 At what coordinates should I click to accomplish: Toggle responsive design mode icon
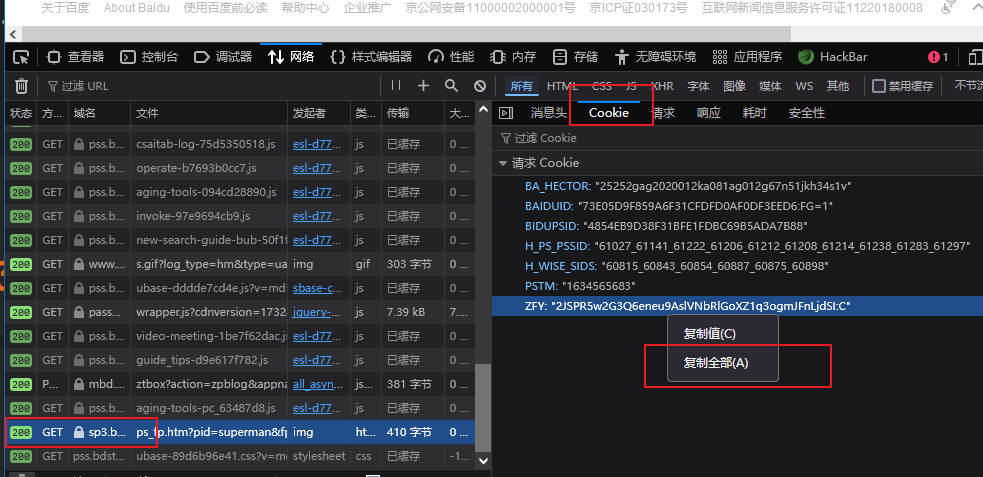(975, 57)
